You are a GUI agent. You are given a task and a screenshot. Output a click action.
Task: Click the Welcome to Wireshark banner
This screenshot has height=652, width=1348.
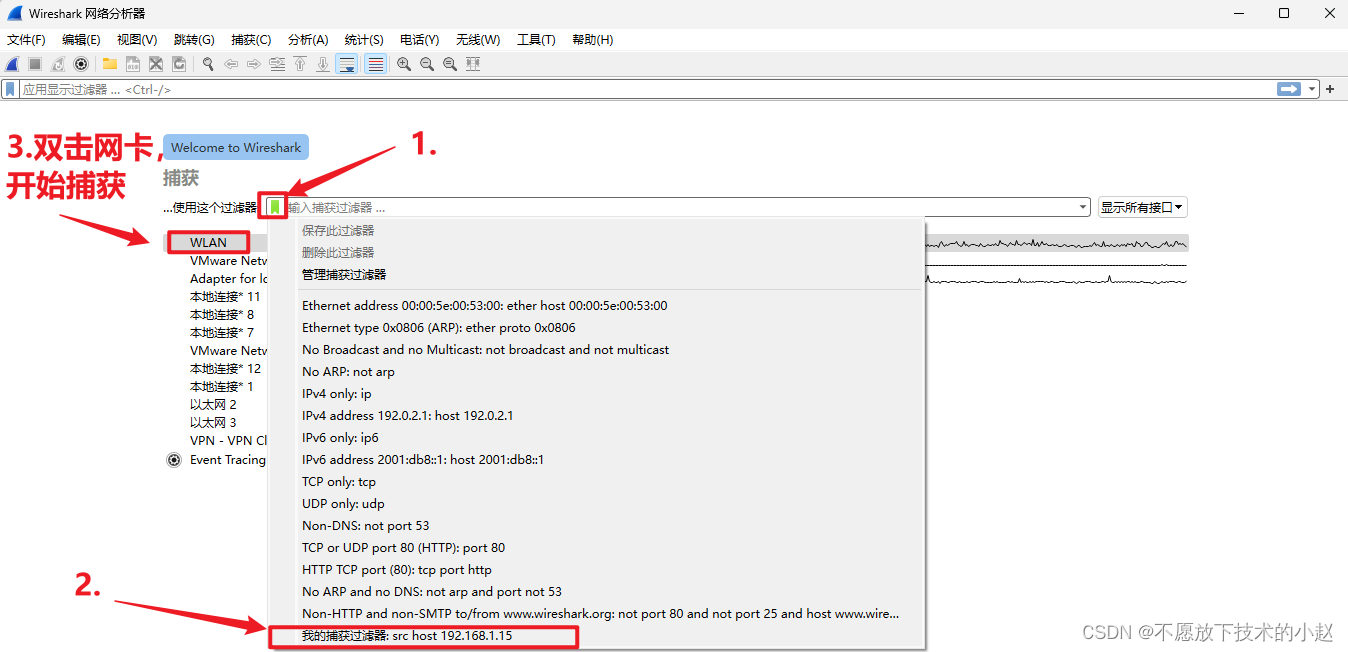tap(236, 147)
